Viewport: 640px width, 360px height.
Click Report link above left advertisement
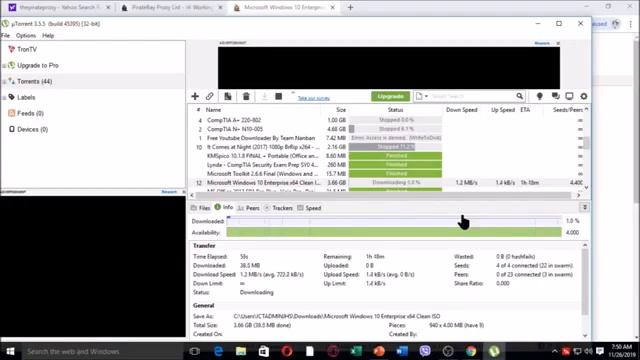[x=169, y=191]
